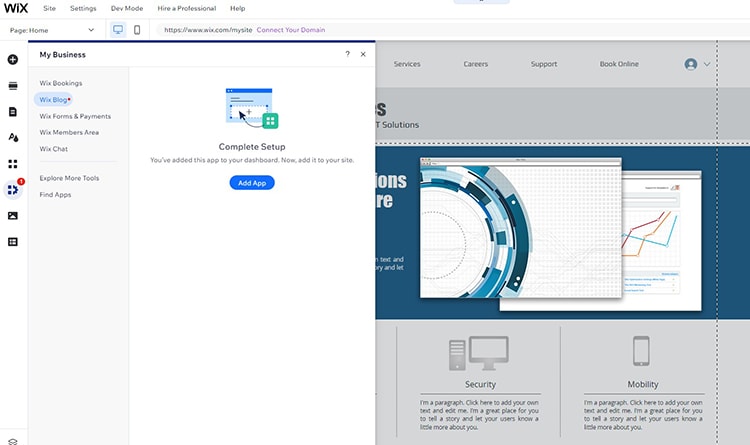Image resolution: width=750 pixels, height=445 pixels.
Task: Click the site URL text
Action: [208, 30]
